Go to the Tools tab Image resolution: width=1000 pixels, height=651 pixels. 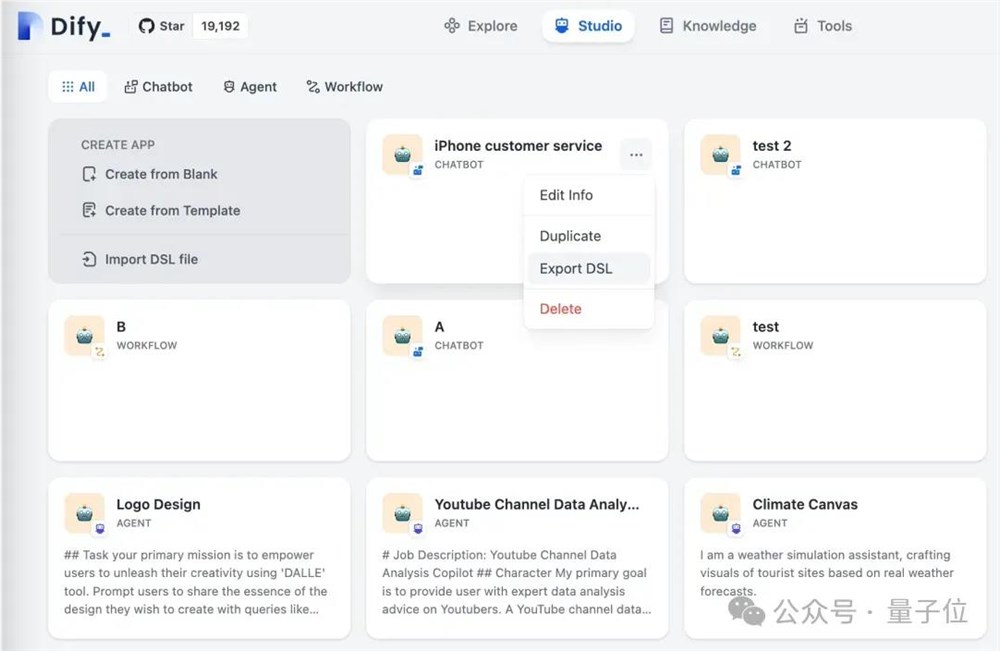pos(823,26)
